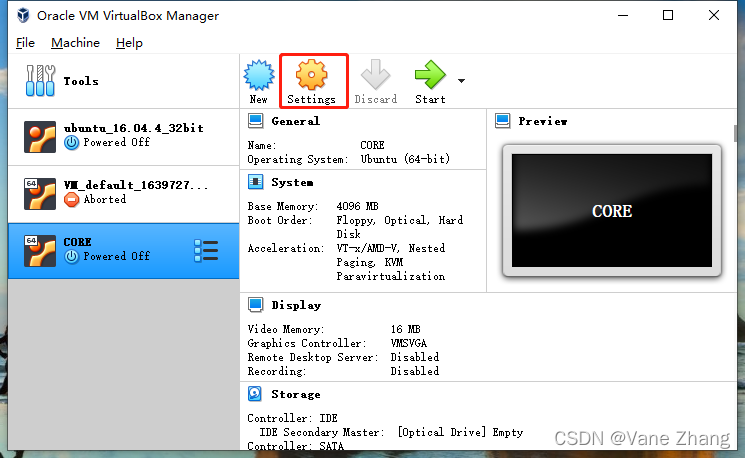Open the CORE machine list-menu icon
Image resolution: width=745 pixels, height=458 pixels.
(x=206, y=251)
